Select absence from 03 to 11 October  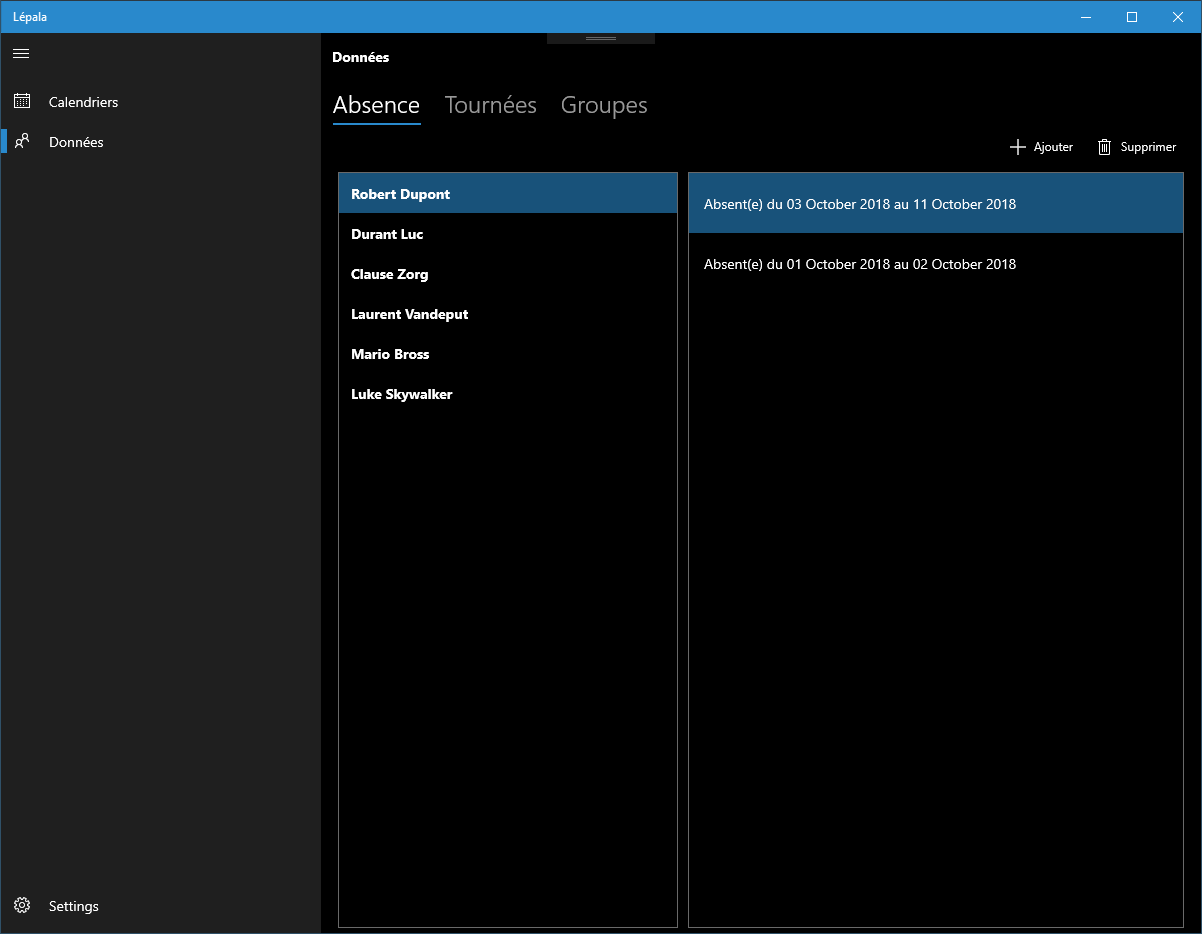tap(936, 204)
